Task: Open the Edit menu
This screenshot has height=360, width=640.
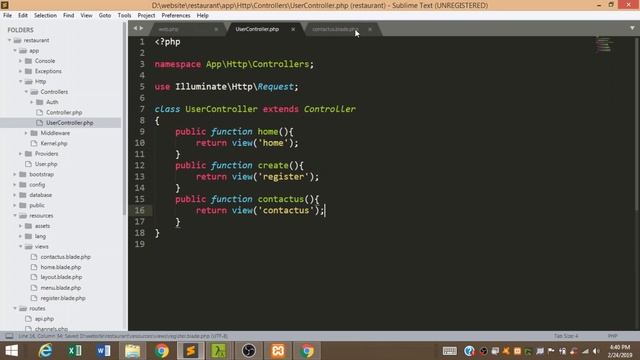Action: [23, 16]
